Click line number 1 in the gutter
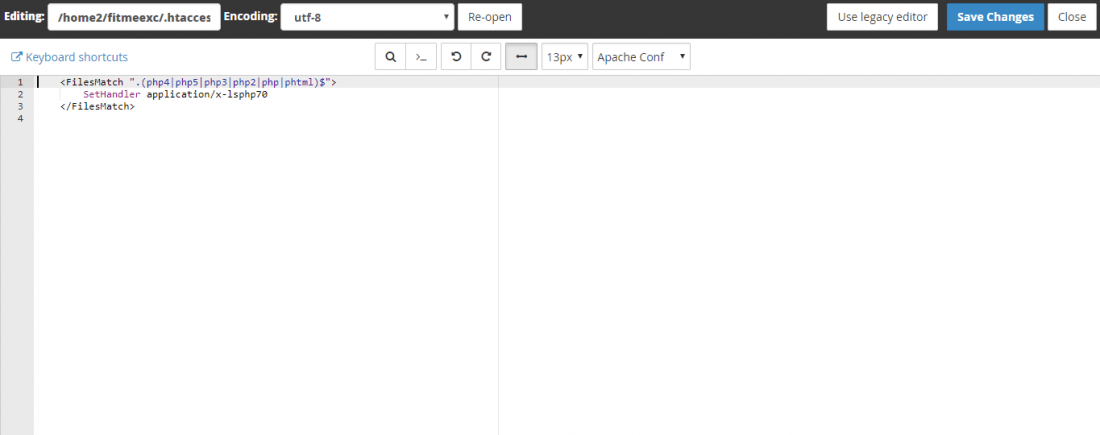Viewport: 1100px width, 435px height. tap(20, 82)
